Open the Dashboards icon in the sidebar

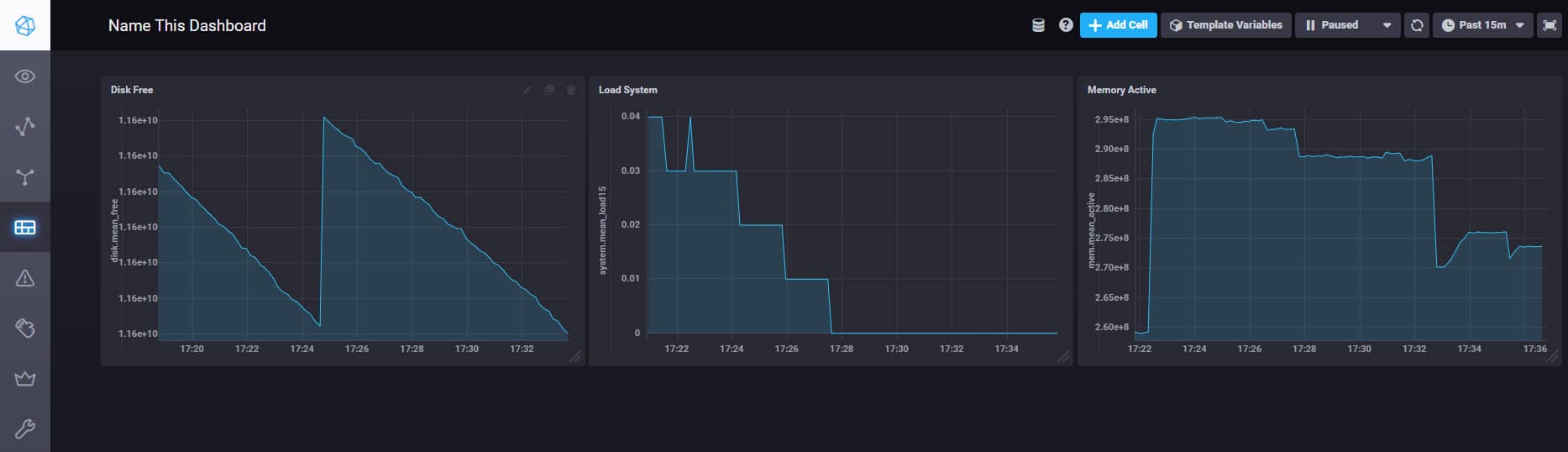(25, 228)
